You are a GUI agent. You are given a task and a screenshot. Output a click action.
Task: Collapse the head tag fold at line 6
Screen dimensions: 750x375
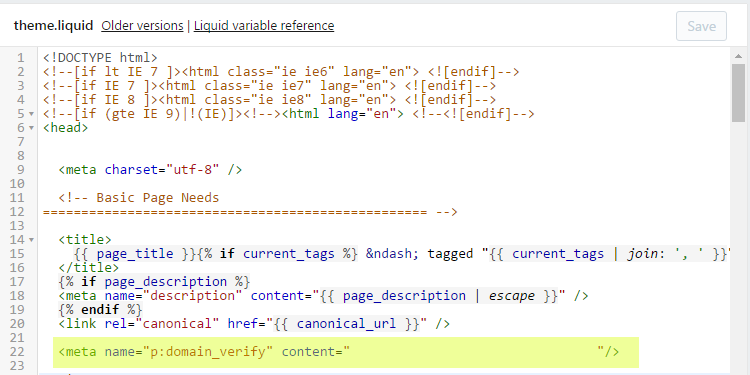pyautogui.click(x=32, y=128)
